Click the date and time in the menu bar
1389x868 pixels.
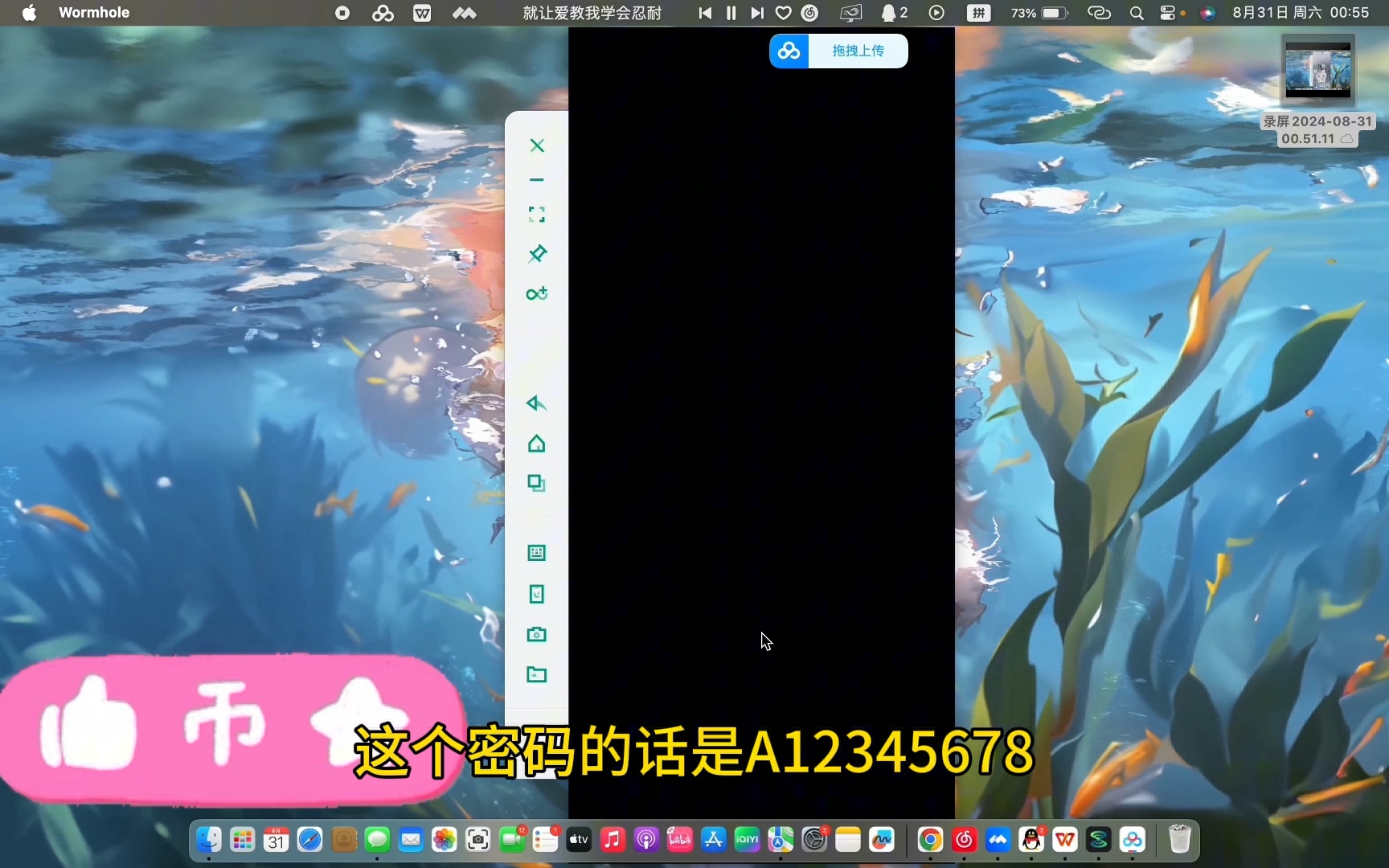1301,13
